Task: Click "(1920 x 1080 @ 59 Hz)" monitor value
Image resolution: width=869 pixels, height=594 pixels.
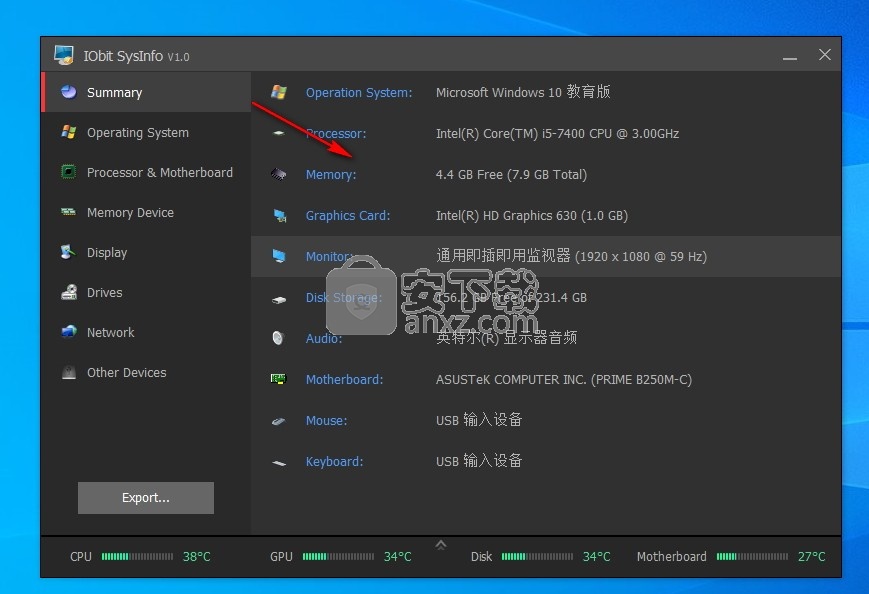Action: [641, 257]
